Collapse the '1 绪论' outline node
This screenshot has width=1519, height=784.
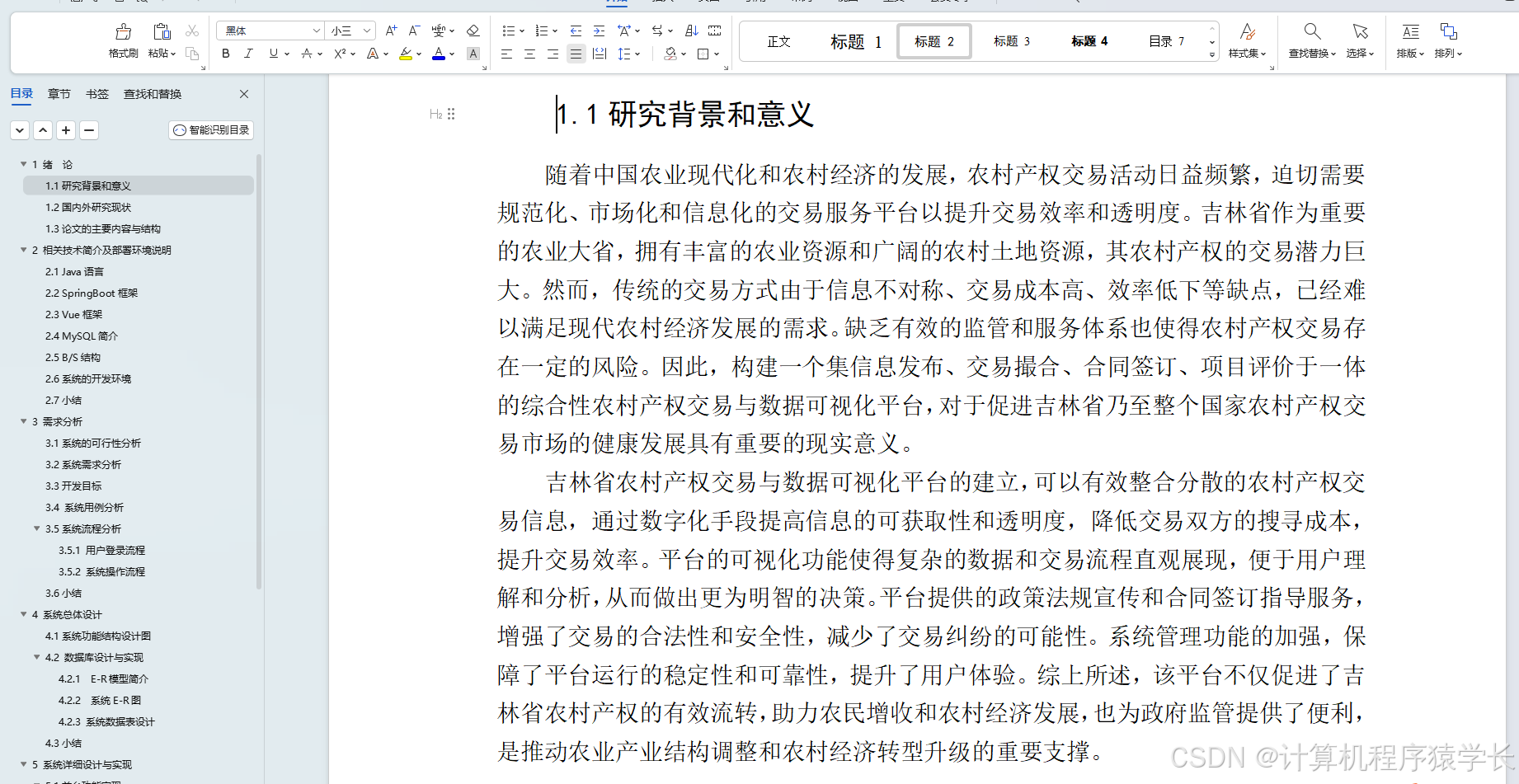click(x=23, y=164)
